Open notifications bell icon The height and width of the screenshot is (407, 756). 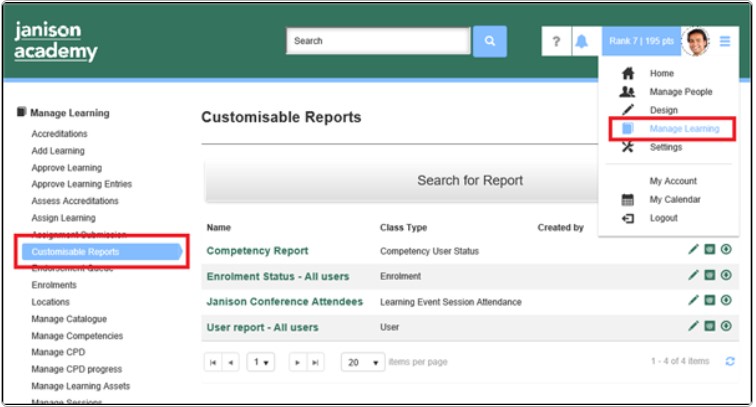[x=582, y=41]
